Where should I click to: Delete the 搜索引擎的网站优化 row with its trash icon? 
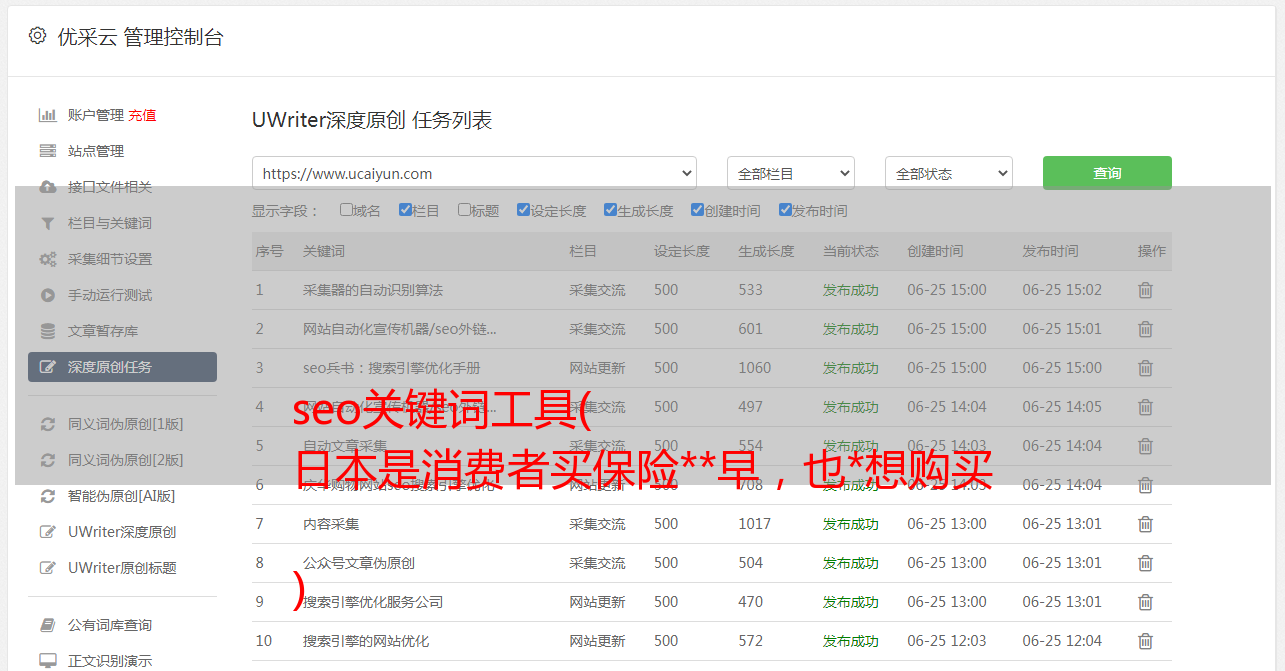(x=1146, y=641)
